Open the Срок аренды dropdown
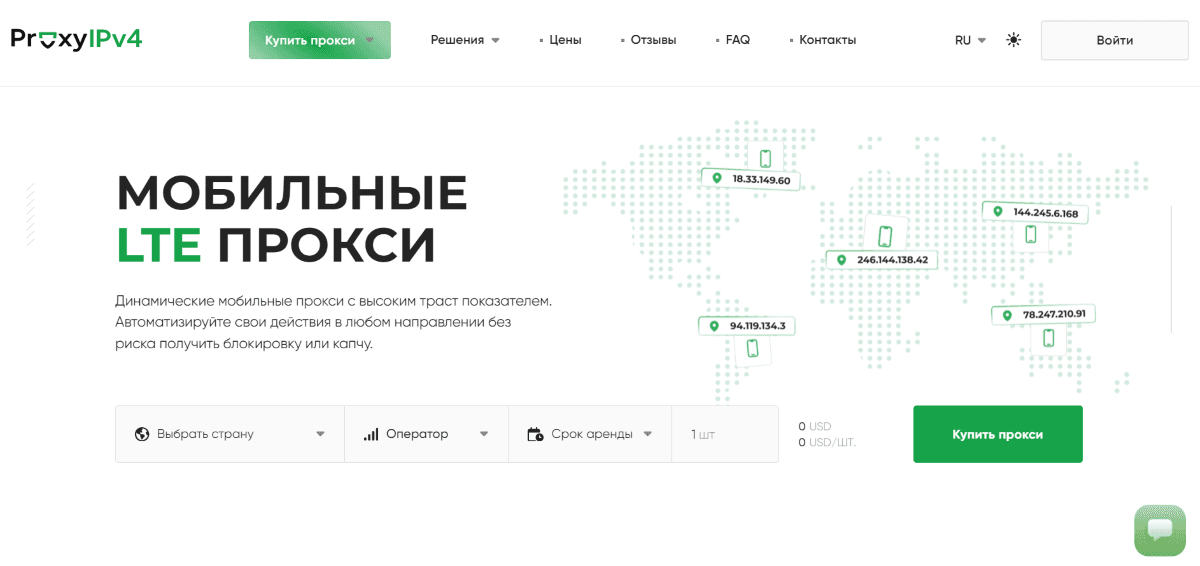 pyautogui.click(x=590, y=434)
